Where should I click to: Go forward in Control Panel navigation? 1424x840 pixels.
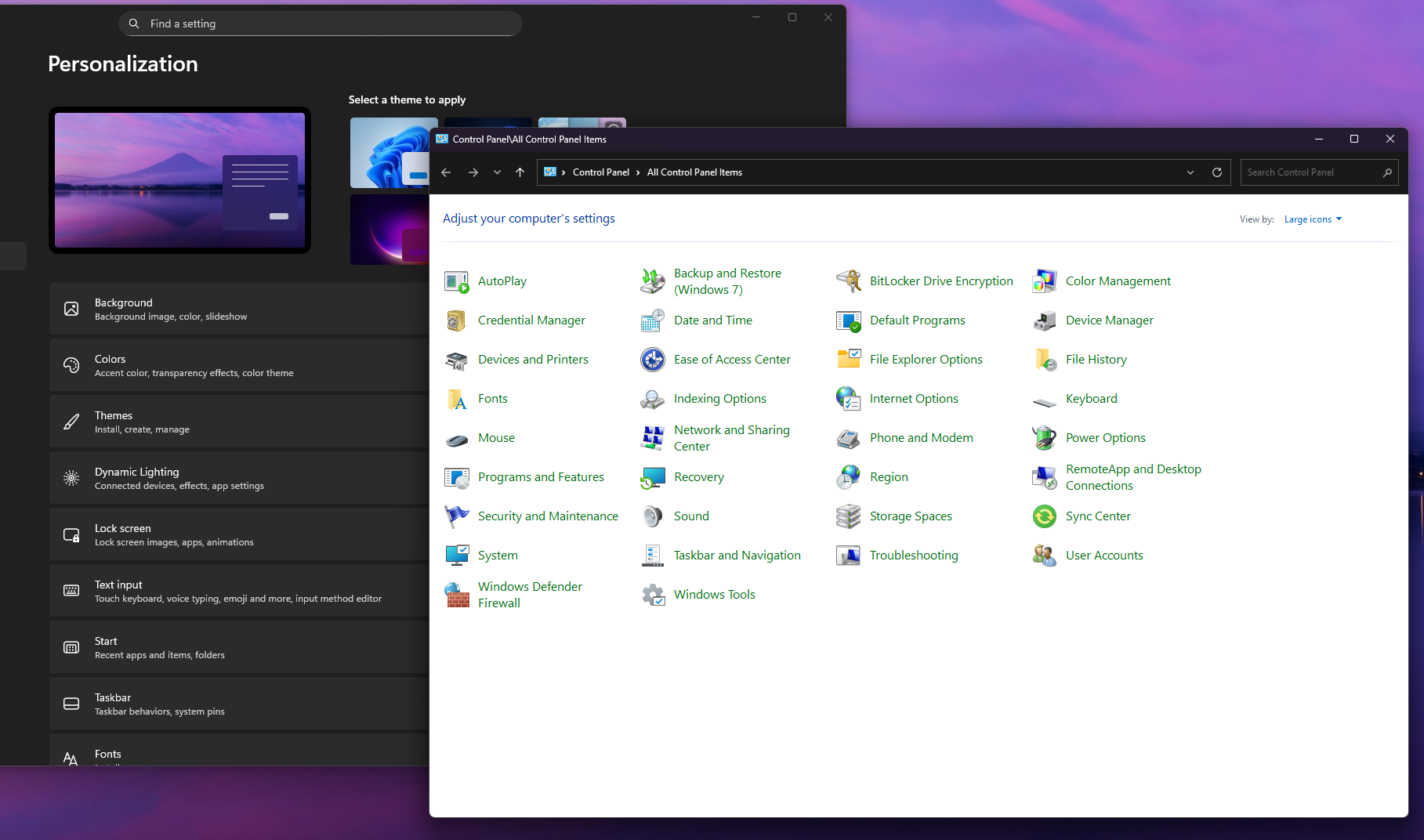pyautogui.click(x=473, y=172)
